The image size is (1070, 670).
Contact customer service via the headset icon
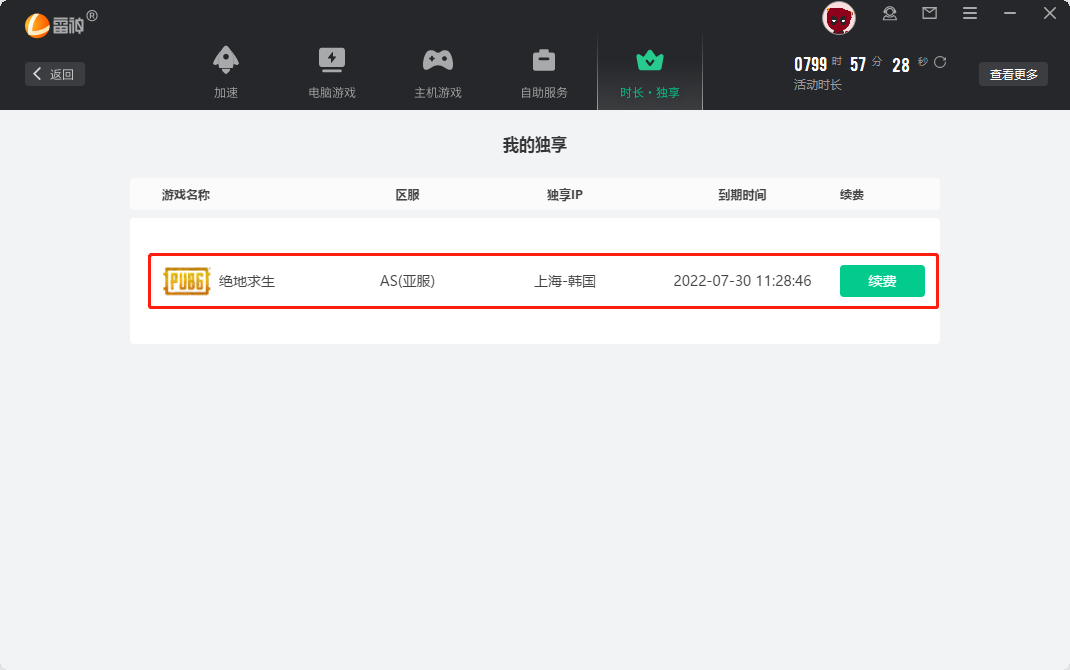click(890, 14)
